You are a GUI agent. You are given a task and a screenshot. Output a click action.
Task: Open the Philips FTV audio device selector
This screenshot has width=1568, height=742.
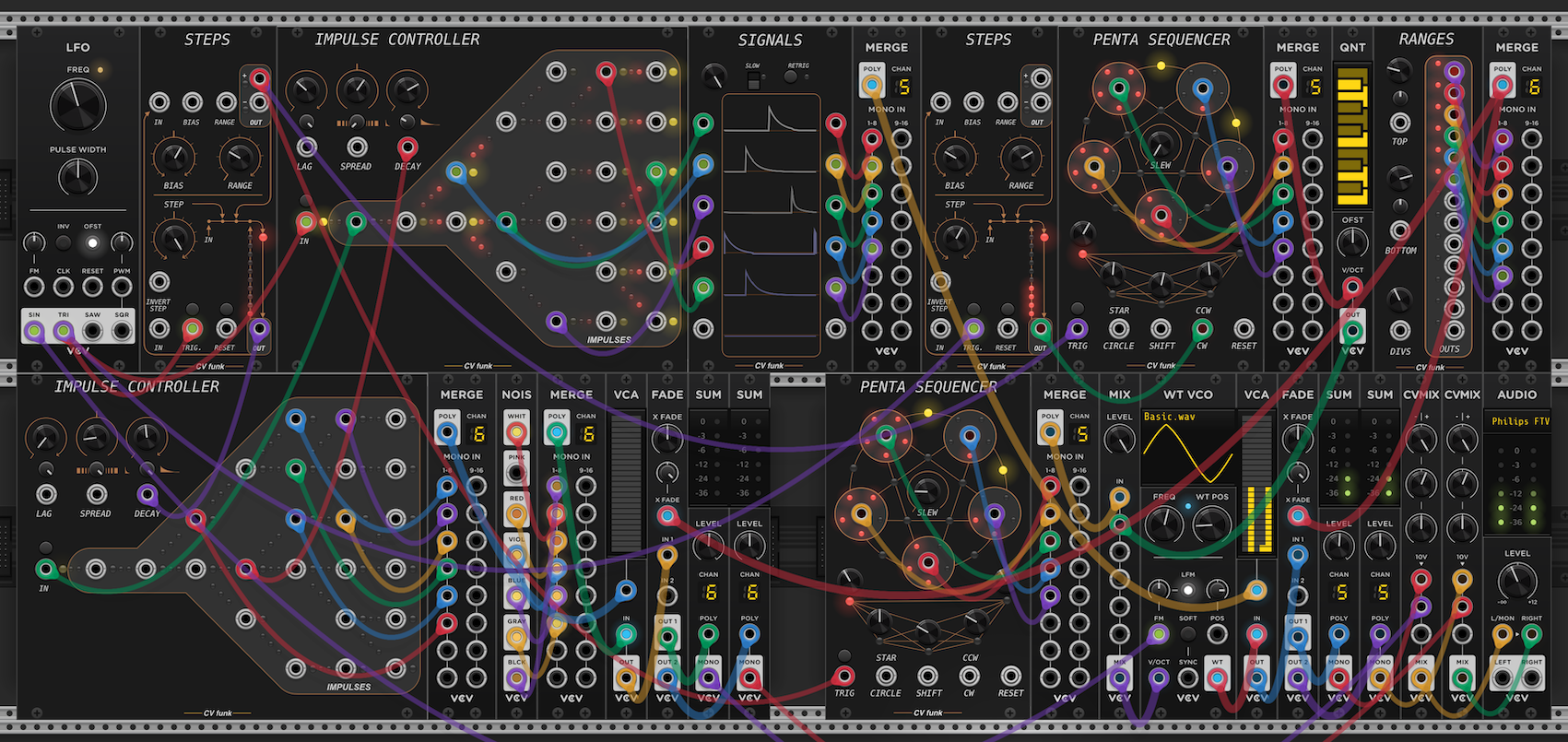pos(1517,421)
